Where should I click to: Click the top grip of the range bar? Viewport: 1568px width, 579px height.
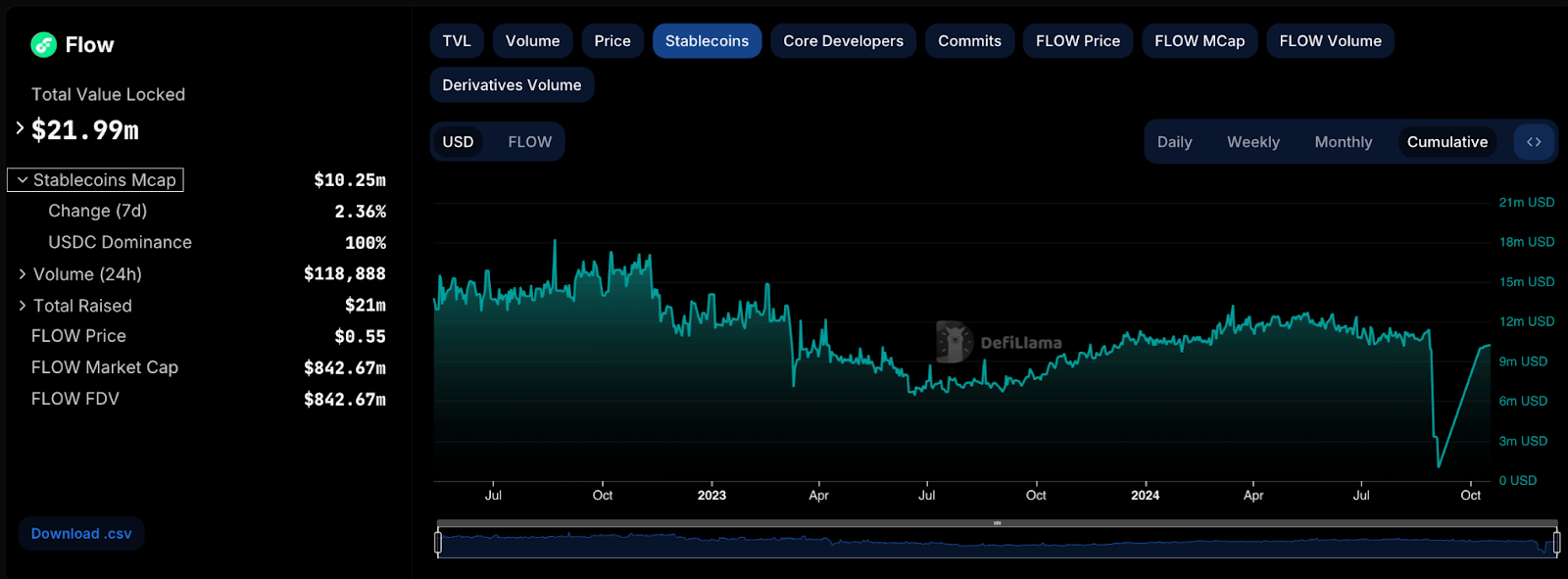coord(997,523)
